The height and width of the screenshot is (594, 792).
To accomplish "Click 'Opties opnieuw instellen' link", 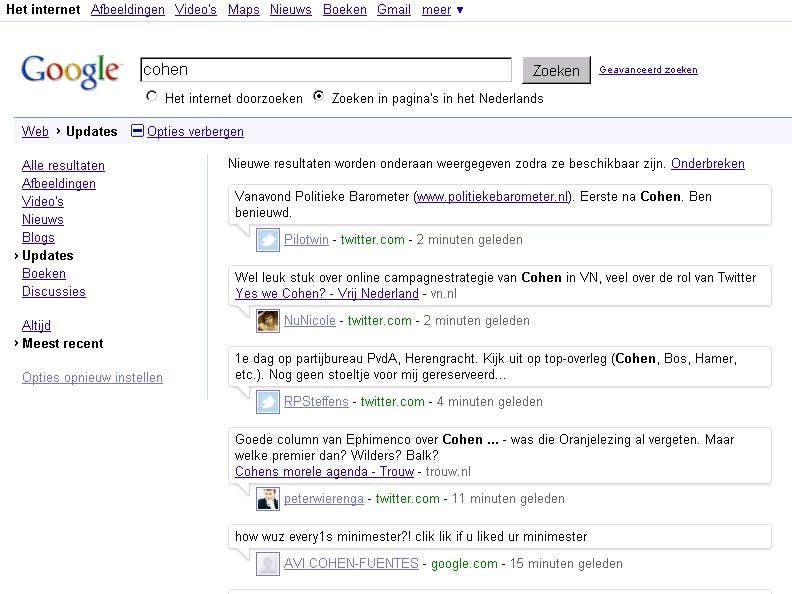I will pos(92,378).
